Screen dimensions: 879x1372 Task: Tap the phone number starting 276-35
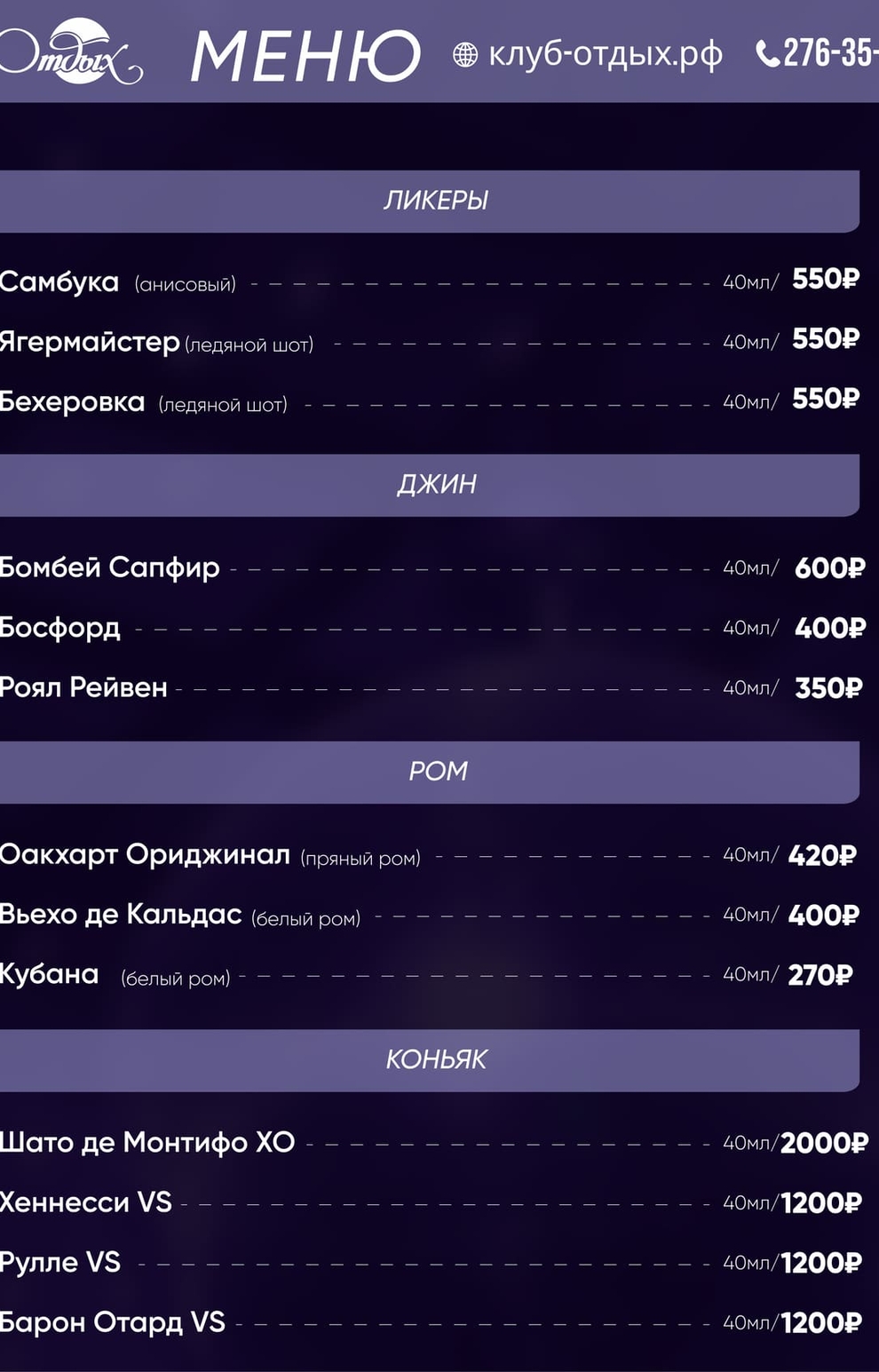coord(830,53)
